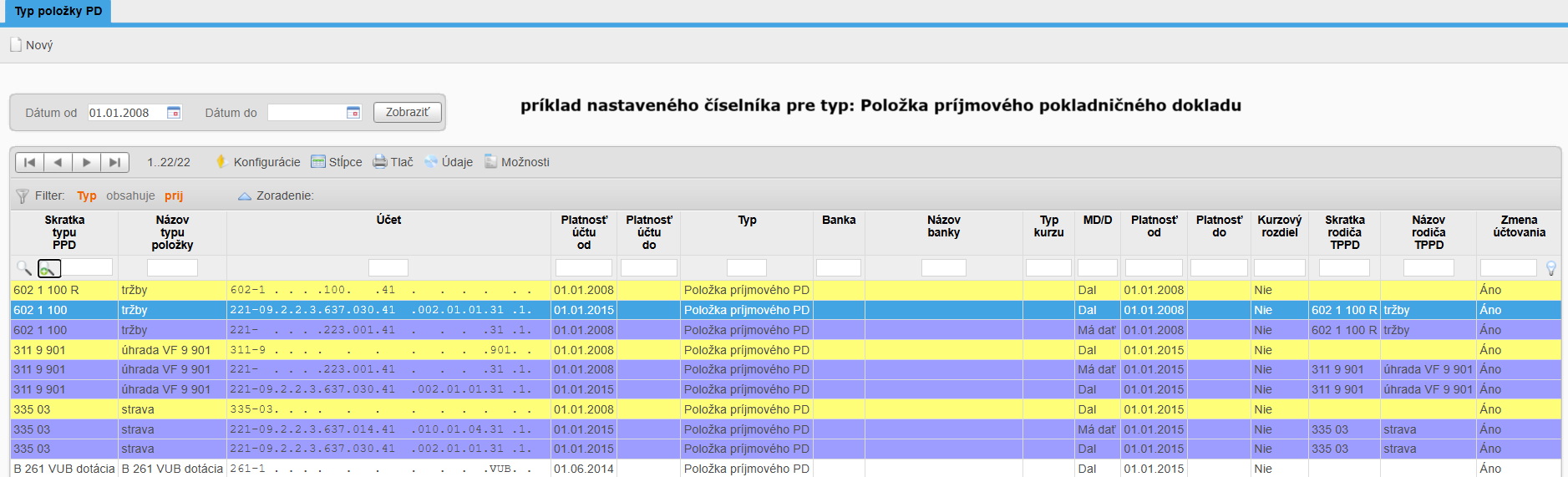Click date 01.06.2014 cell
Image resolution: width=1568 pixels, height=477 pixels.
(x=584, y=469)
